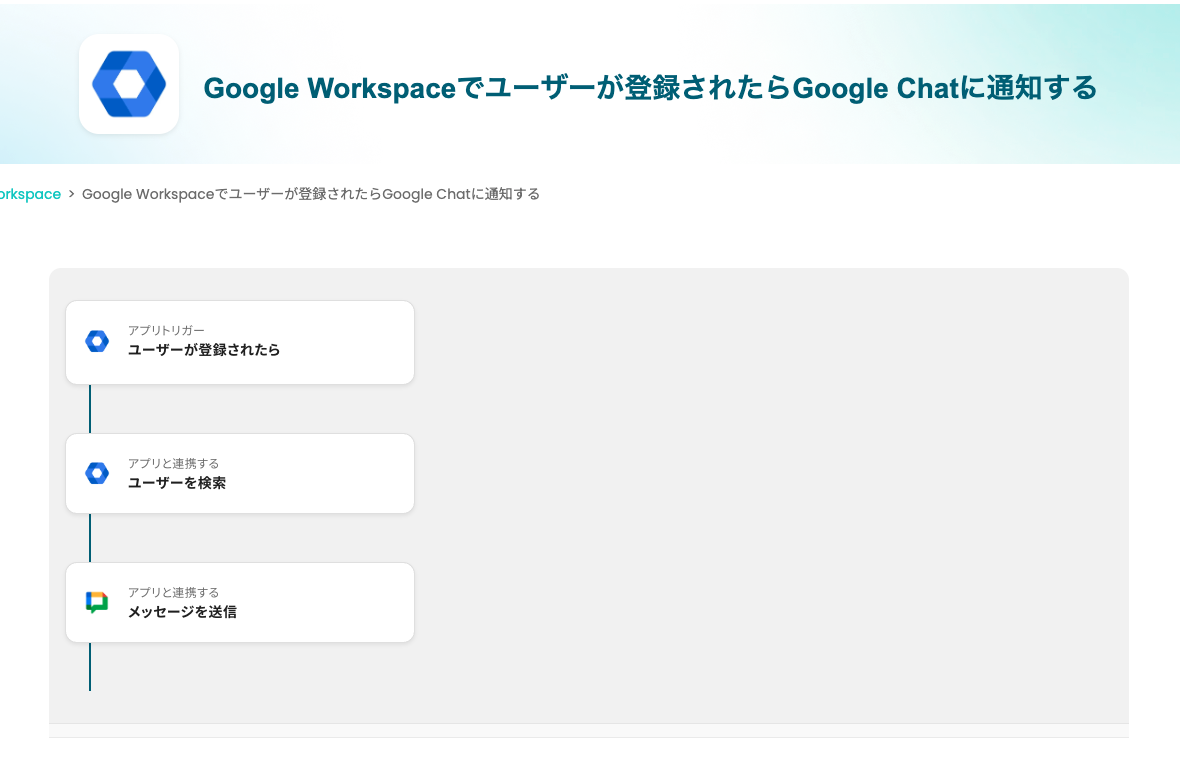The height and width of the screenshot is (773, 1180).
Task: Click the blank right side of the ユーザーを検索 card
Action: [340, 474]
